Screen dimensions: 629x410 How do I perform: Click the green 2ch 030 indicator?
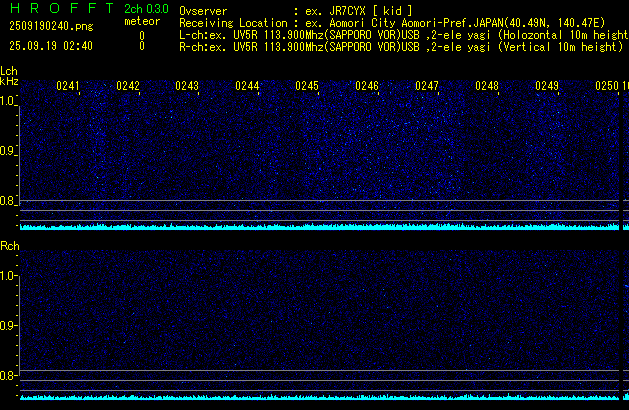(x=146, y=9)
